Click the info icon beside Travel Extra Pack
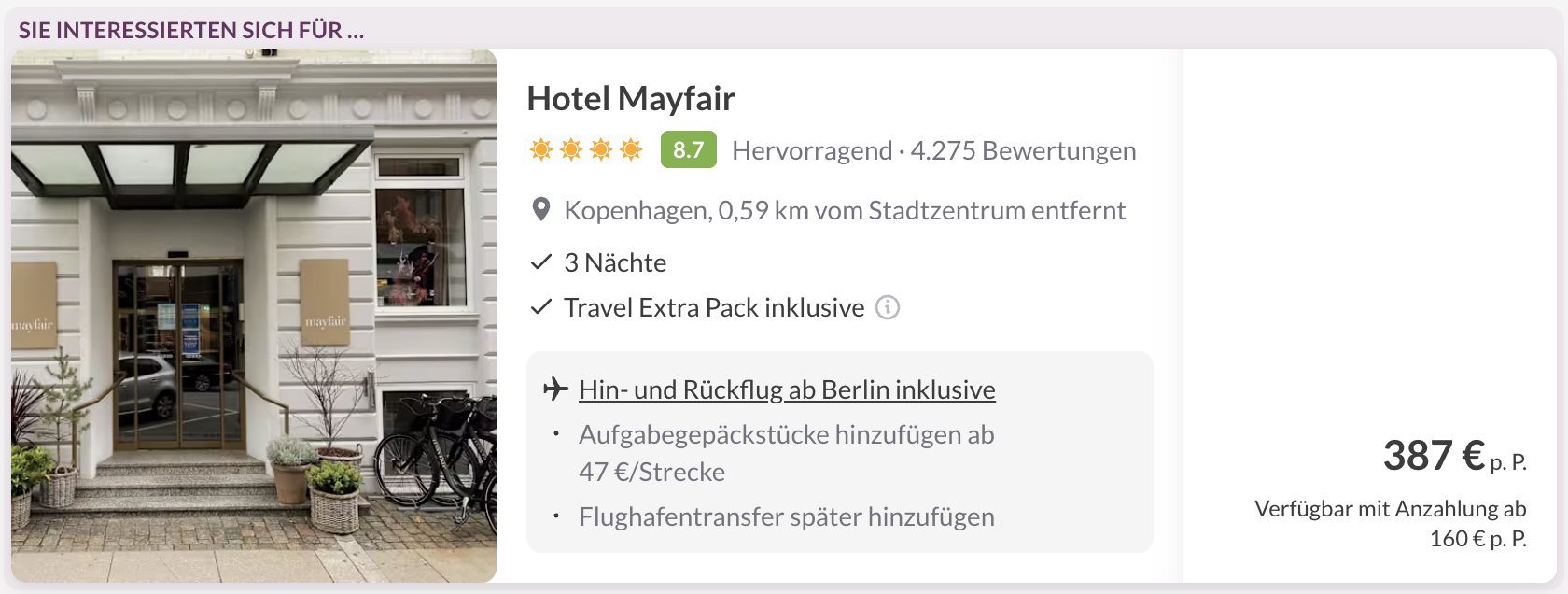The image size is (1568, 594). tap(888, 307)
